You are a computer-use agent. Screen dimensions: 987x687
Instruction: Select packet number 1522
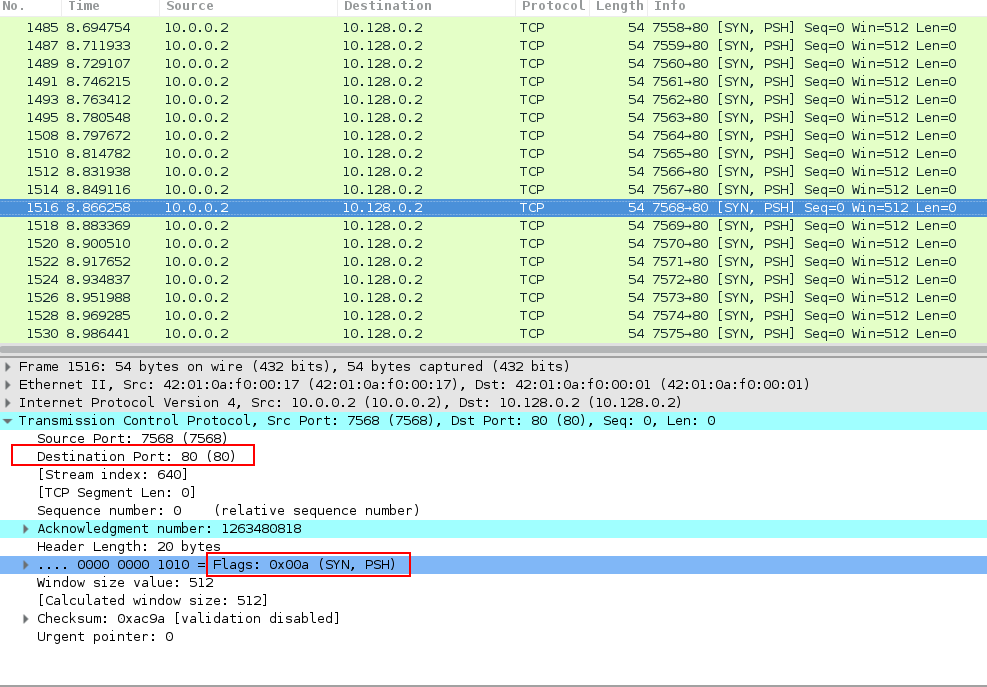pyautogui.click(x=494, y=261)
